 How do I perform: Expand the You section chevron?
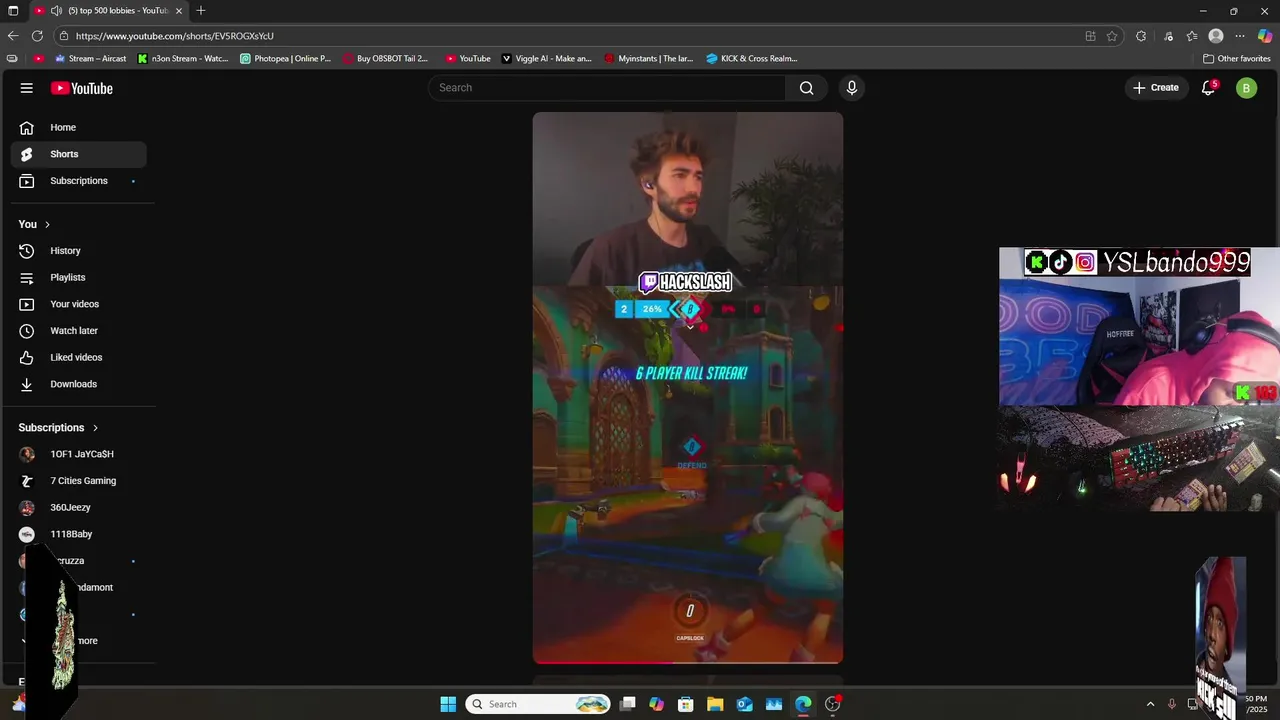point(47,224)
